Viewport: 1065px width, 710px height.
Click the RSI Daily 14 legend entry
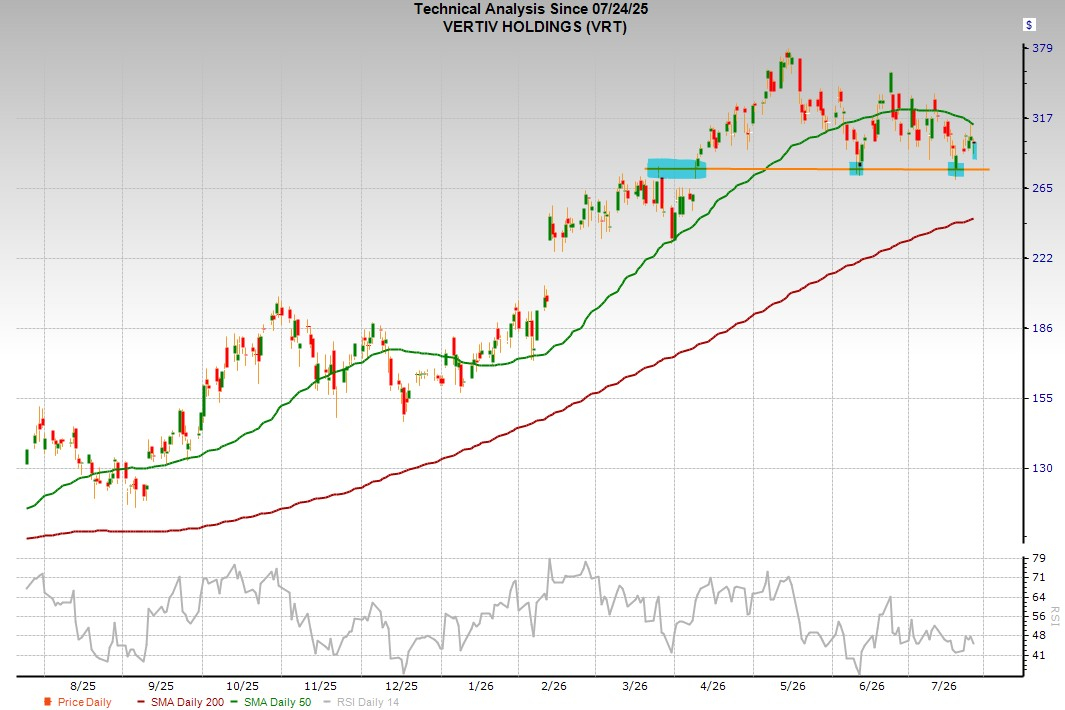click(361, 702)
